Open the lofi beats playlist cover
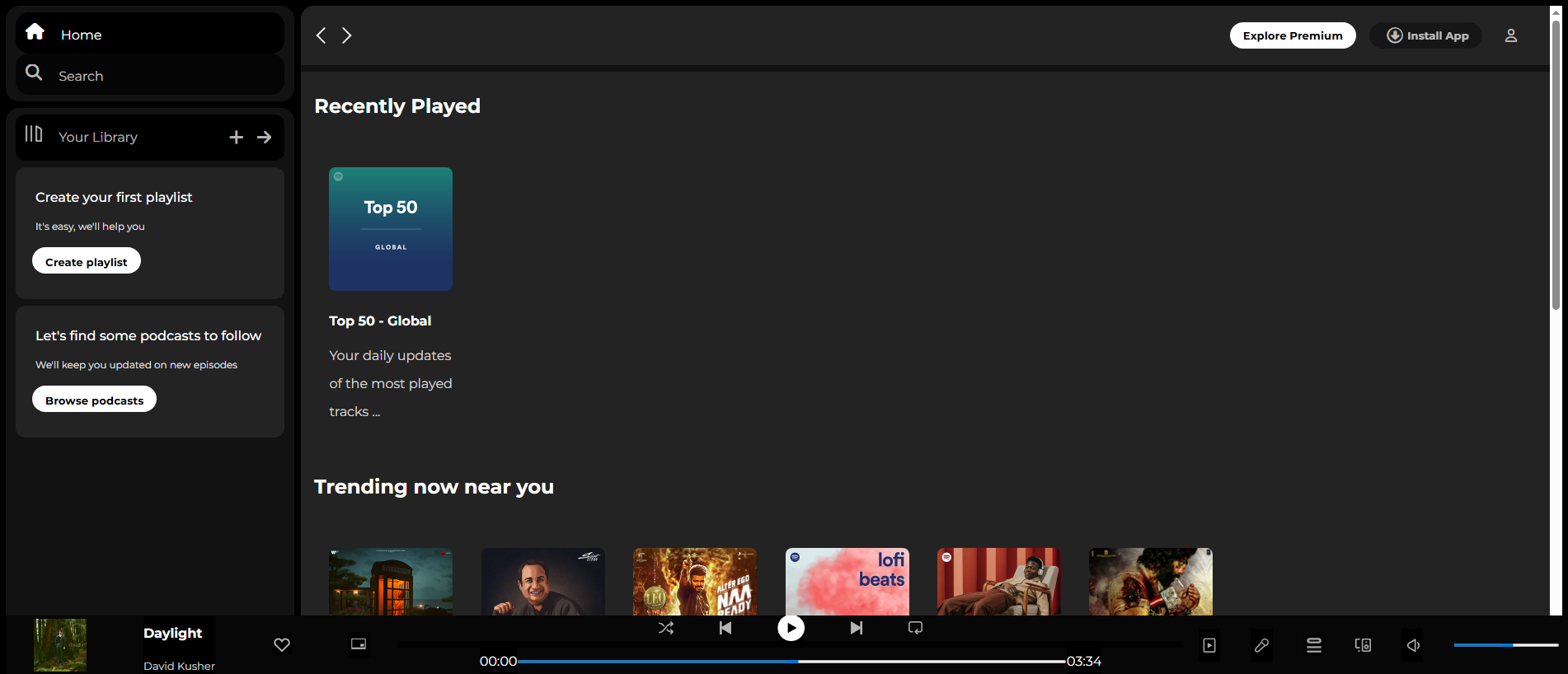Image resolution: width=1568 pixels, height=674 pixels. click(847, 582)
